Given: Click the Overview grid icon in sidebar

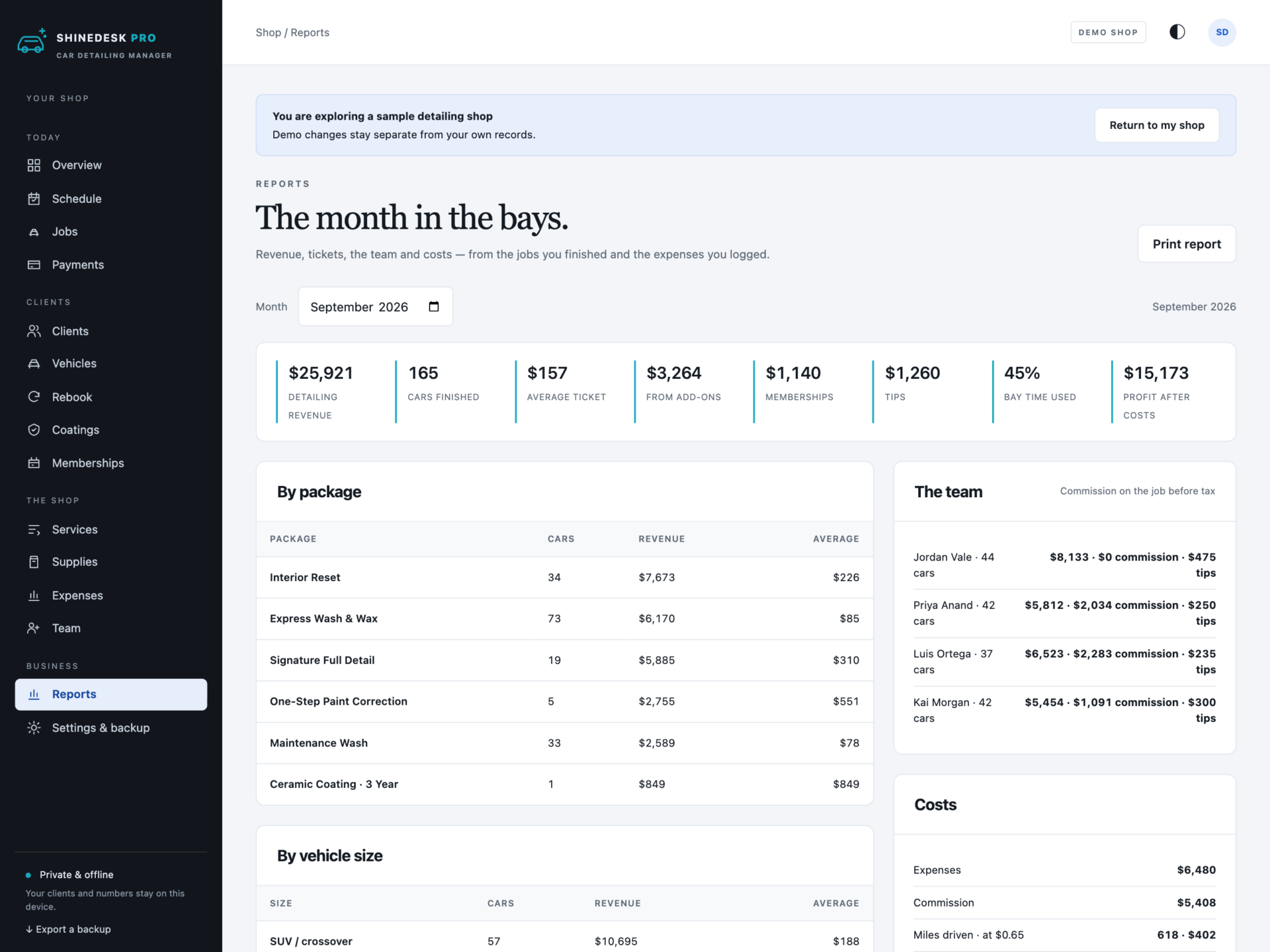Looking at the screenshot, I should click(x=34, y=165).
